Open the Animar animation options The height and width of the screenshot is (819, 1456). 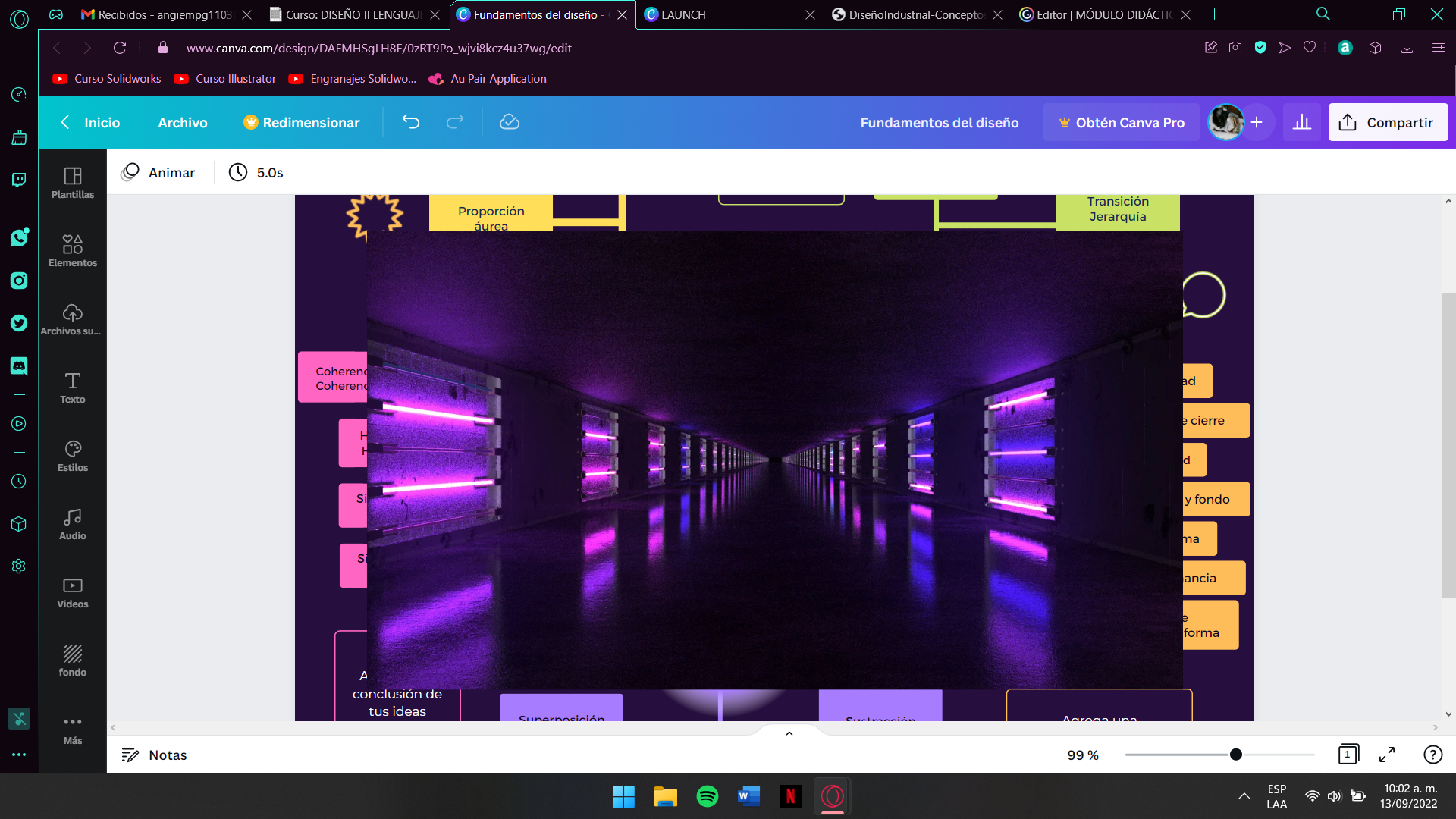pyautogui.click(x=159, y=172)
